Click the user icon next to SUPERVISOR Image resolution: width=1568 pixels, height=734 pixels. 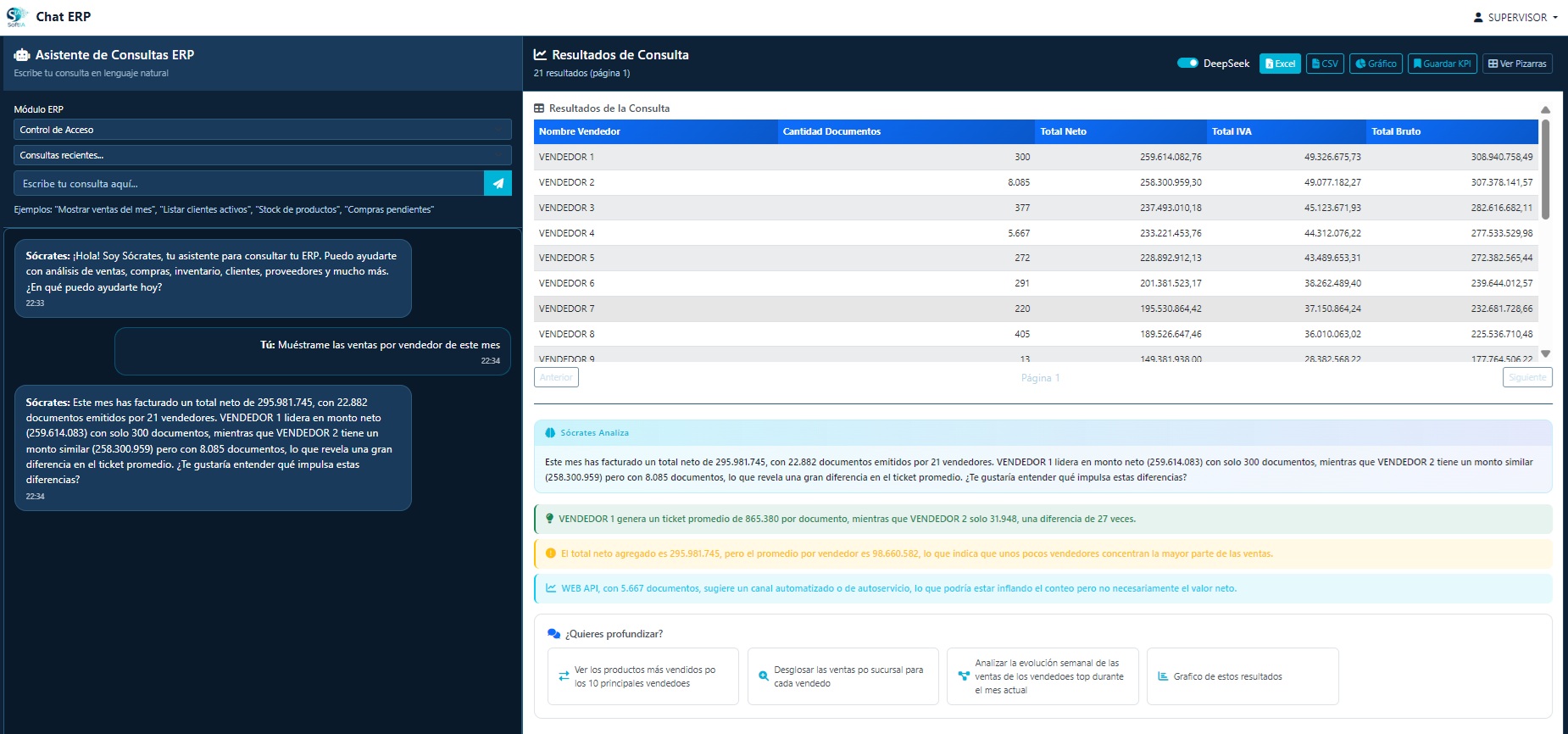point(1478,17)
